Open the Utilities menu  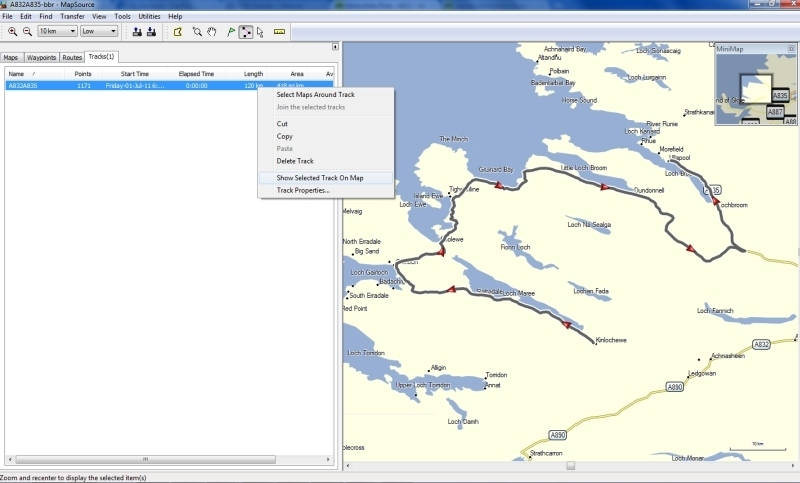pos(149,17)
